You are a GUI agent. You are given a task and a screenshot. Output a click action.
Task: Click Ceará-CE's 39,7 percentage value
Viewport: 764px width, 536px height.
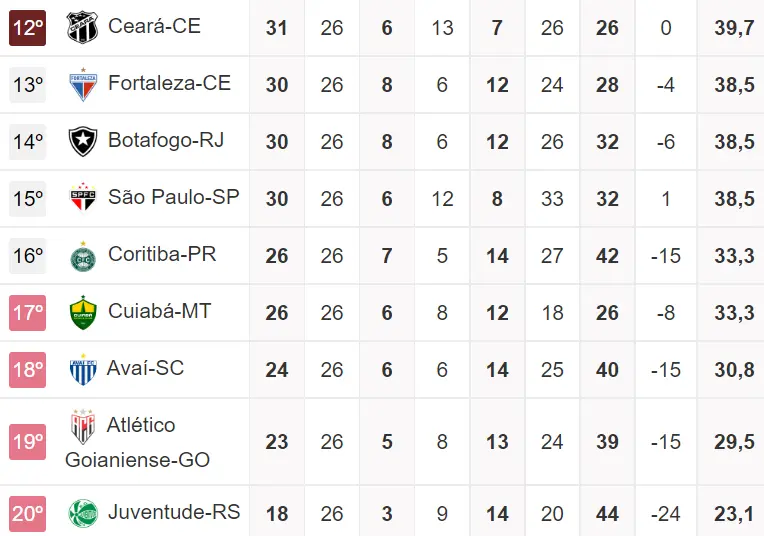click(x=734, y=28)
